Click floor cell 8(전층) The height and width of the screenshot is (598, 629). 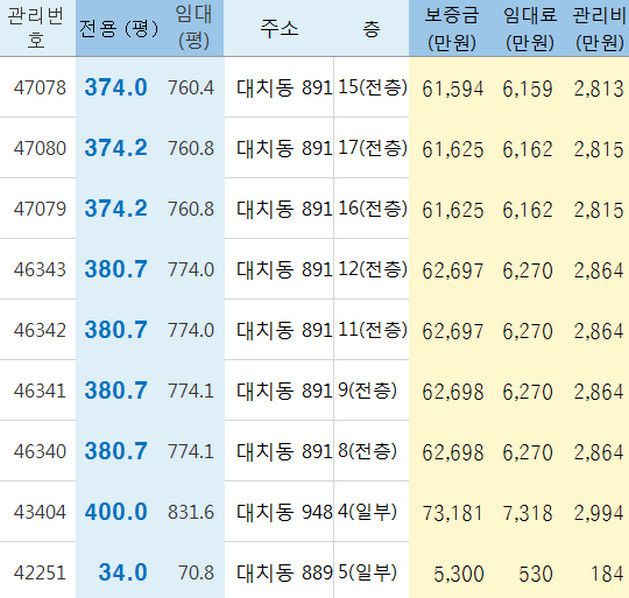[x=367, y=451]
